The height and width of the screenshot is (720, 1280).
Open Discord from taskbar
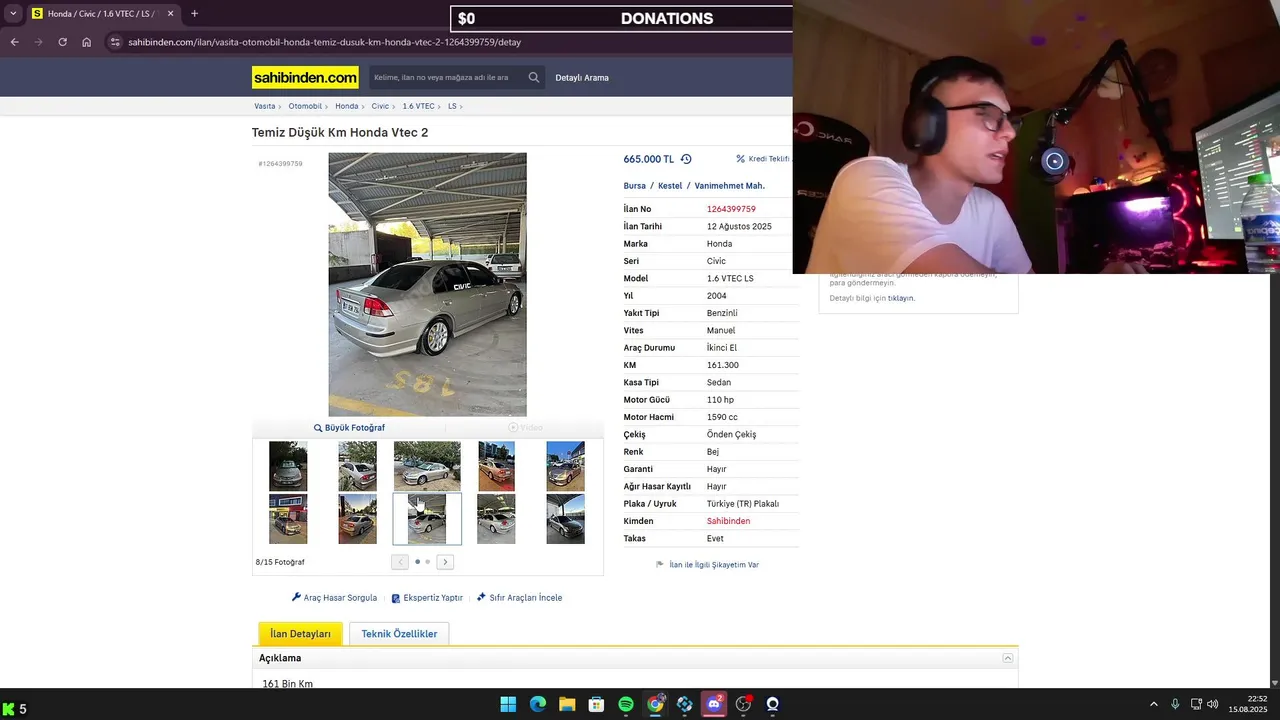tap(714, 704)
